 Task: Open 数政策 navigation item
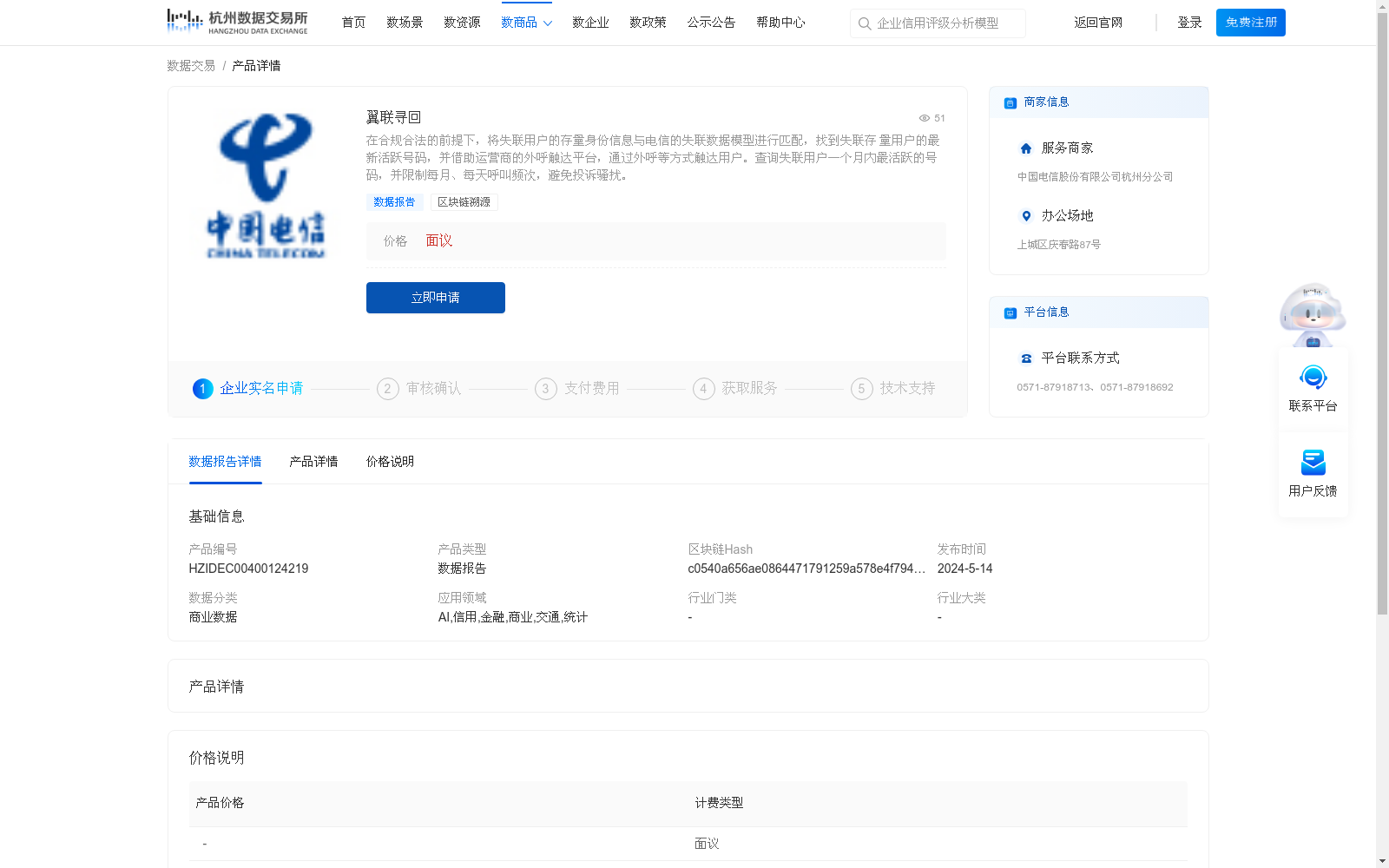(648, 23)
